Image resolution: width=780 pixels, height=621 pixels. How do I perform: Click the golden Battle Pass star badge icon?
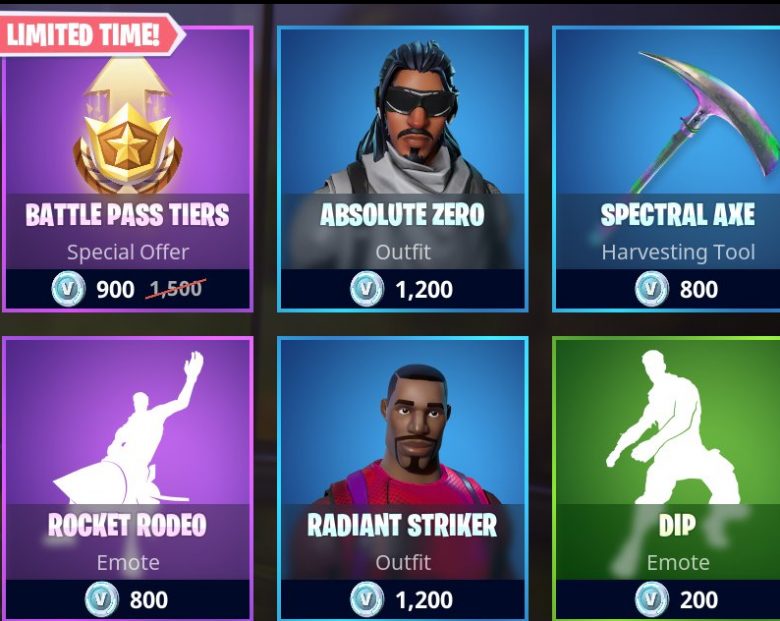(x=127, y=128)
